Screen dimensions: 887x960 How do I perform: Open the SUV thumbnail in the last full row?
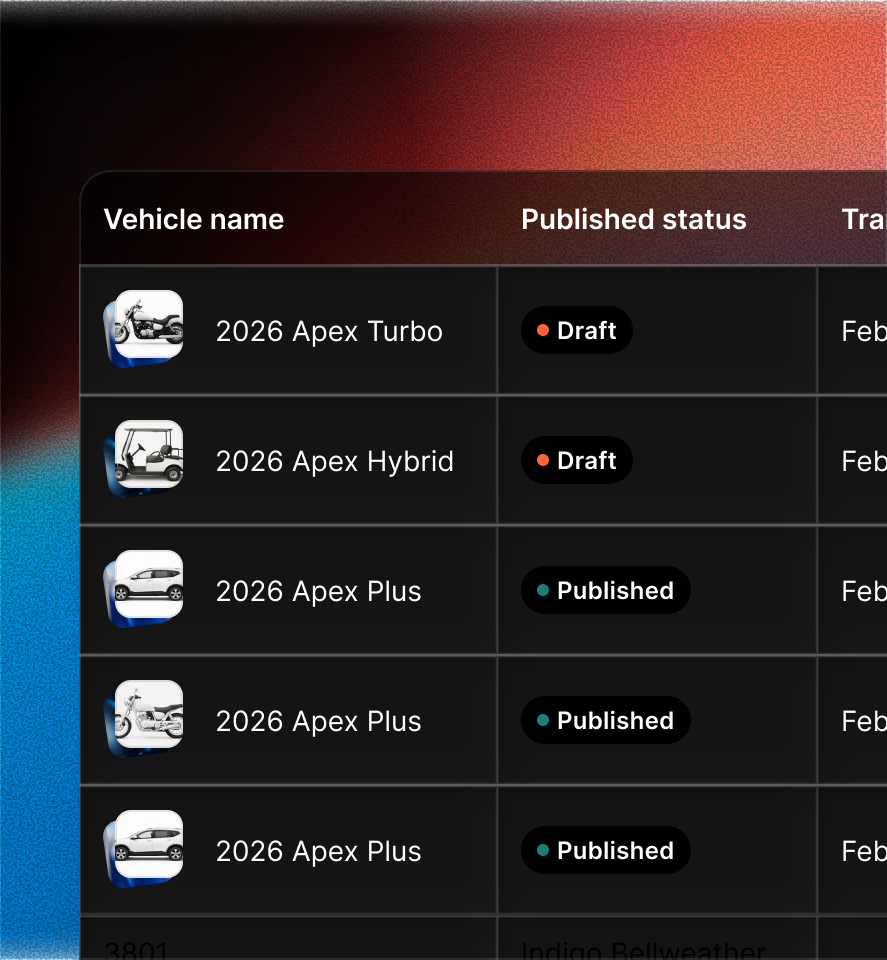pyautogui.click(x=148, y=845)
